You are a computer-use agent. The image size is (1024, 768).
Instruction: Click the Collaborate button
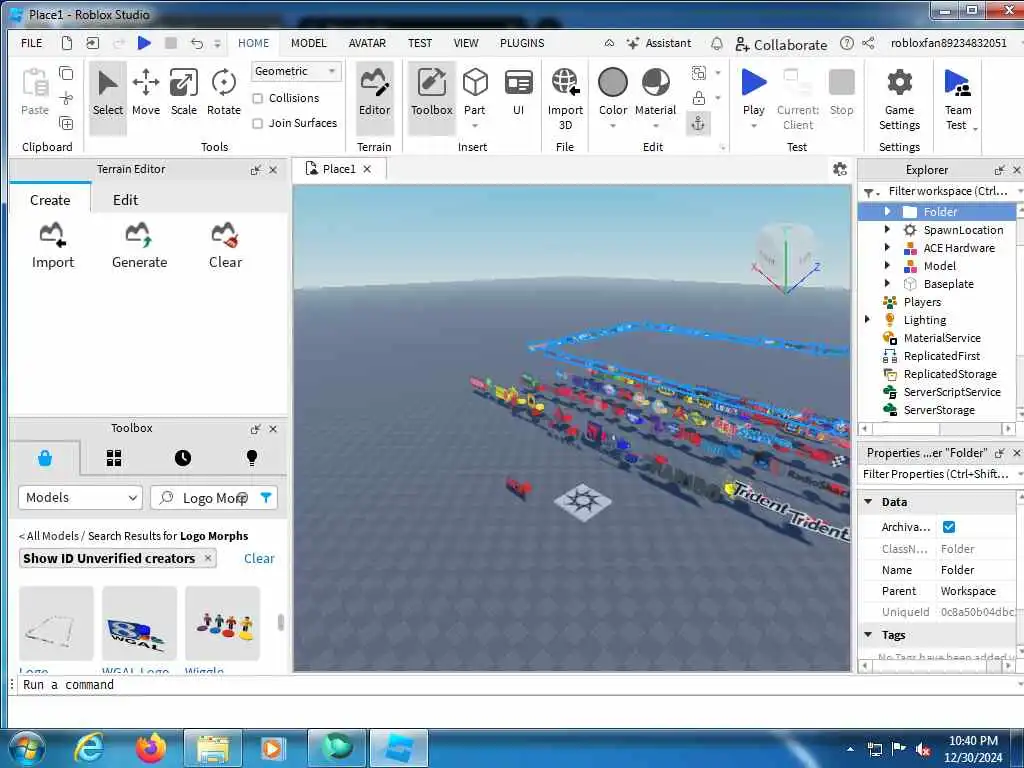[x=781, y=44]
